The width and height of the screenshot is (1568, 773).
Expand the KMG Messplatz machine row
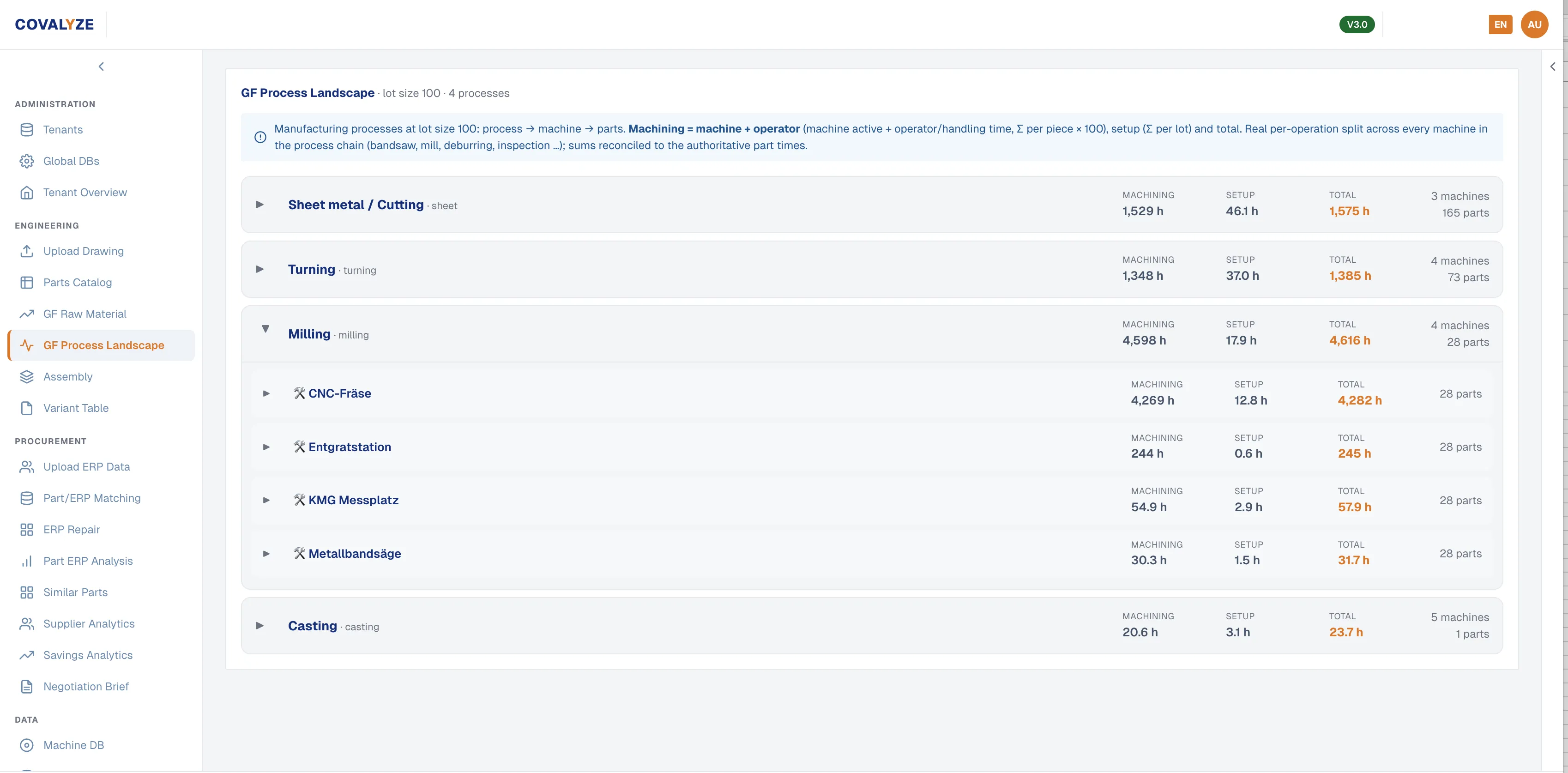(266, 500)
